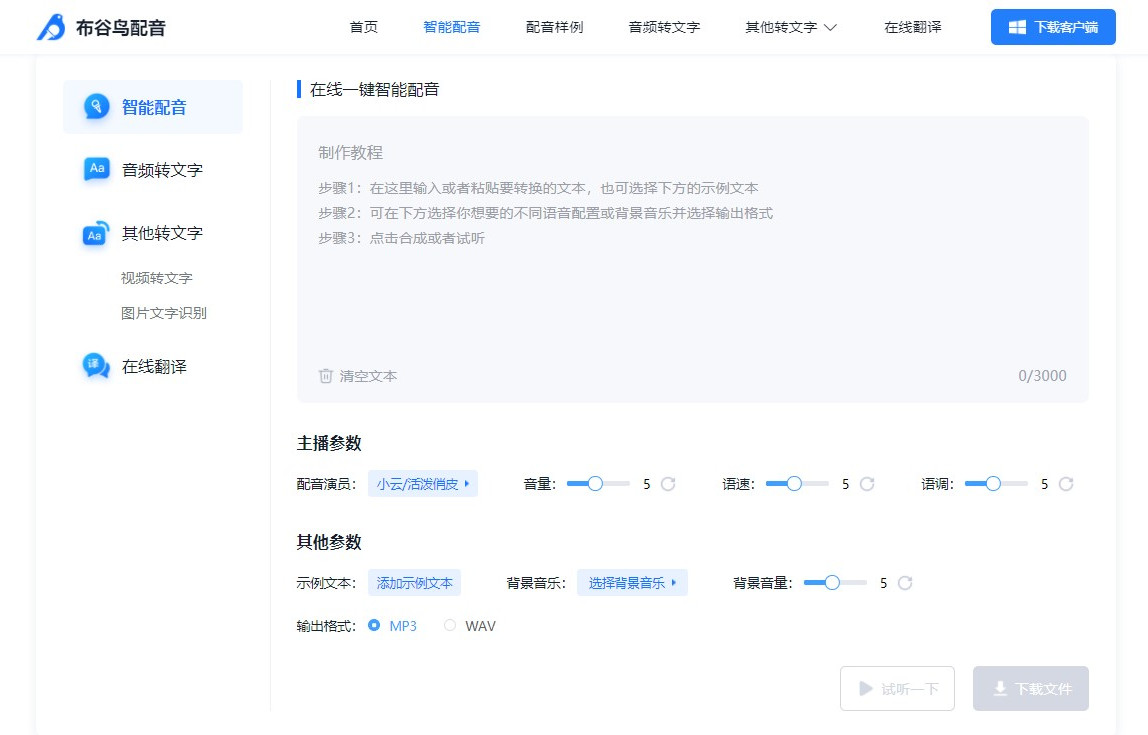Screen dimensions: 1148x735
Task: Click the 在线一键智能配音 heading
Action: coord(374,89)
